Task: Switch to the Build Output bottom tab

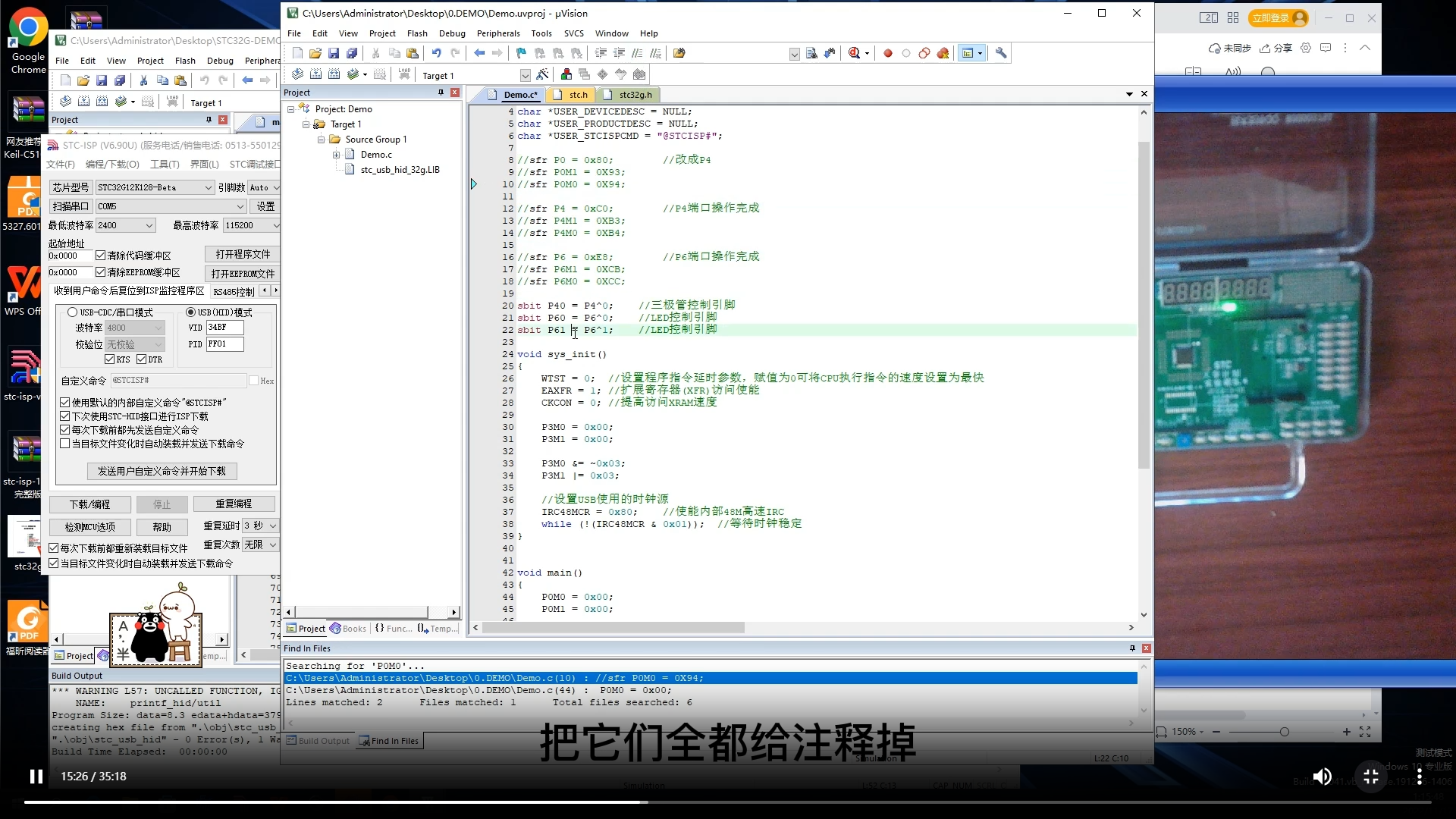Action: click(x=318, y=741)
